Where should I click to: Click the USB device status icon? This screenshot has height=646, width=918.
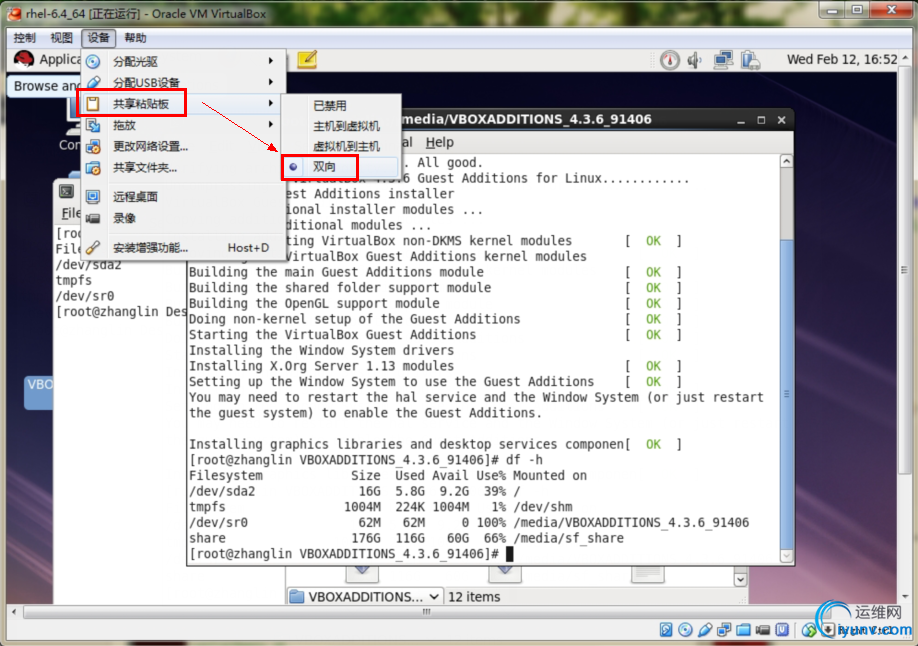(x=705, y=630)
